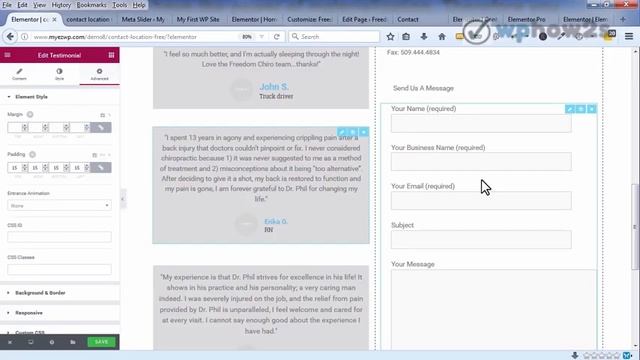Click edit pencil icon on contact form widget
The width and height of the screenshot is (640, 360).
570,109
